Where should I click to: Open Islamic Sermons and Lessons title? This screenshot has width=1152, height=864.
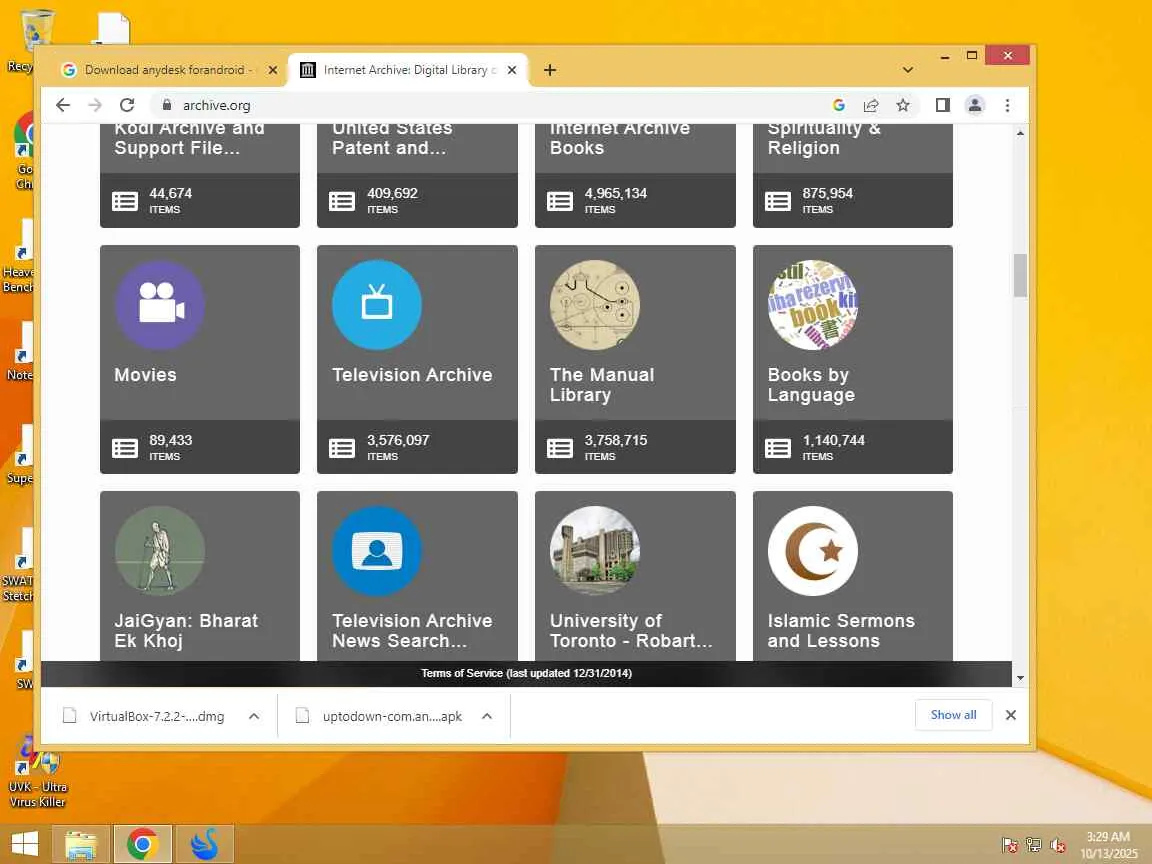coord(841,630)
